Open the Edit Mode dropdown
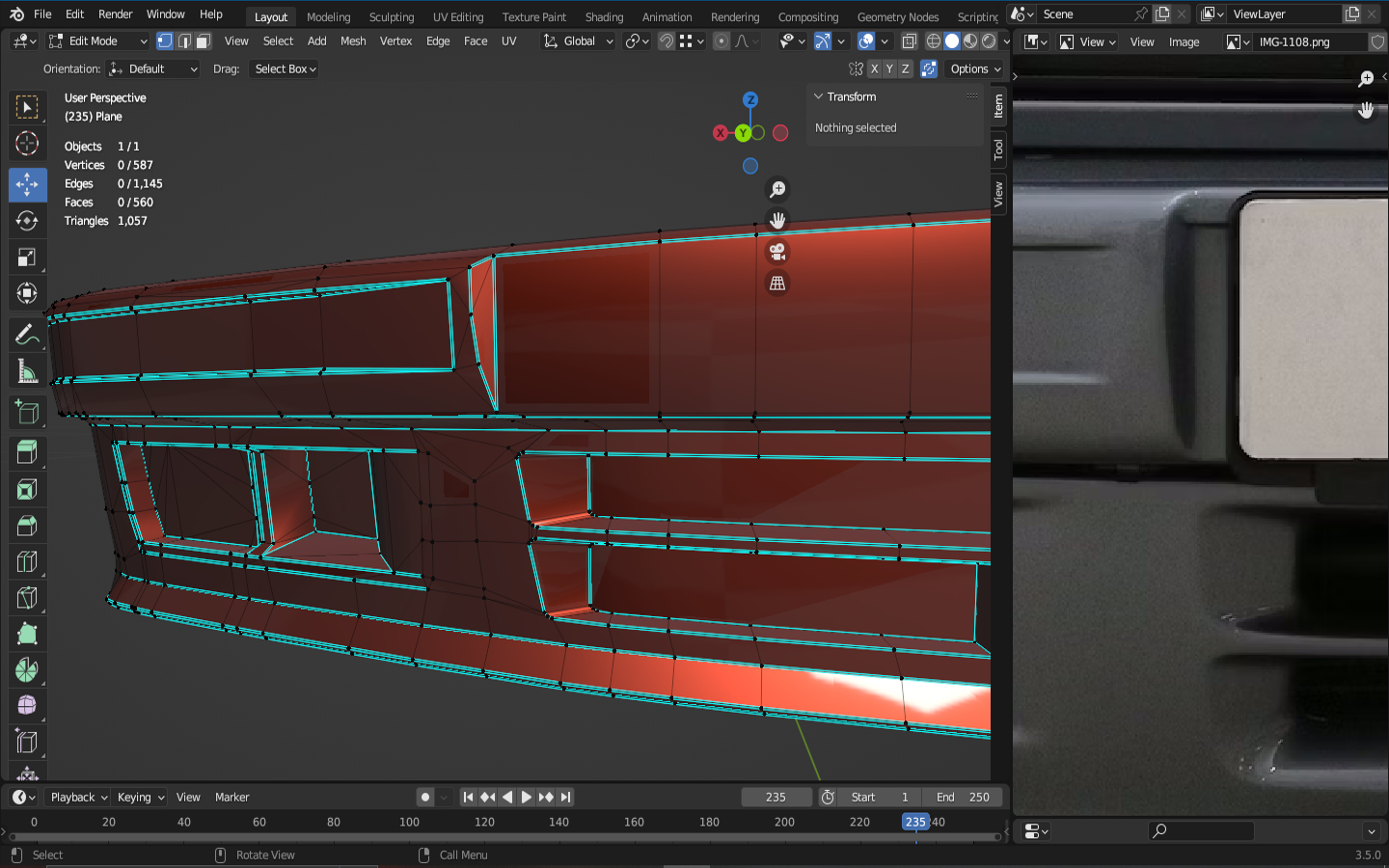Viewport: 1389px width, 868px height. tap(97, 41)
